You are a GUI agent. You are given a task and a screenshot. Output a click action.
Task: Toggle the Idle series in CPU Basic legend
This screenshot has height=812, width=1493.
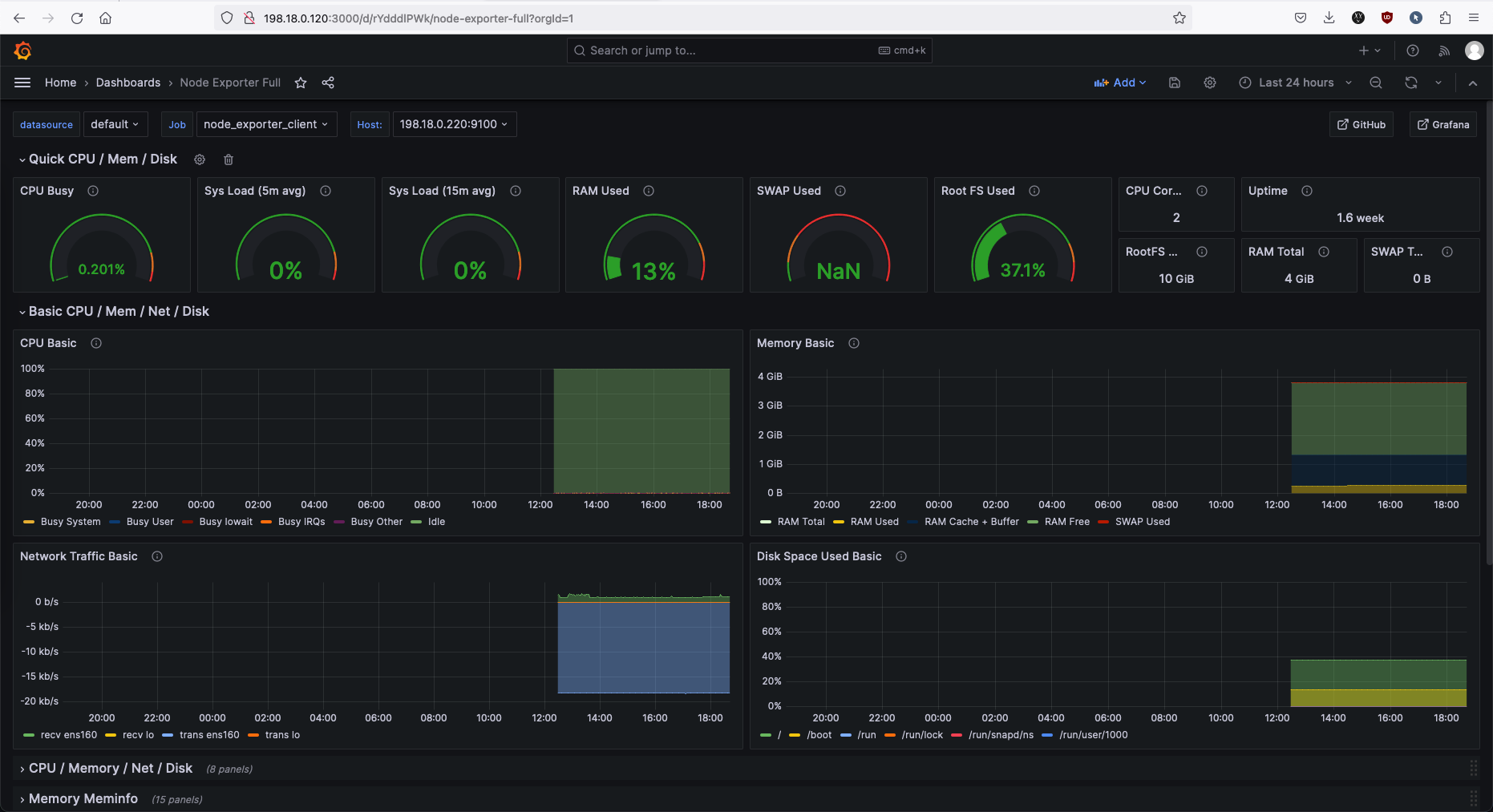pos(436,522)
